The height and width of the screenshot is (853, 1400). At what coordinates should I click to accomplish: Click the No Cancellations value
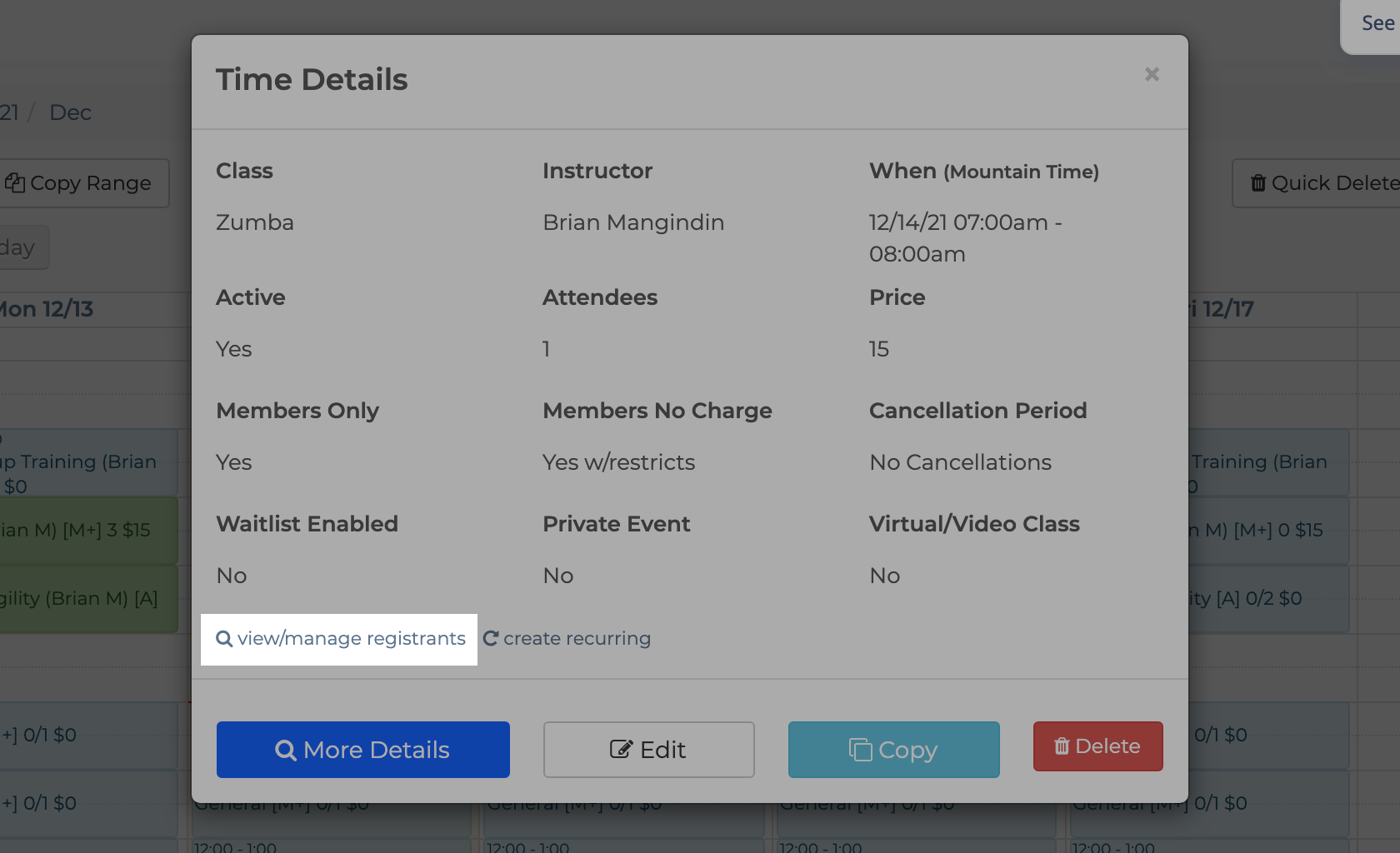961,462
